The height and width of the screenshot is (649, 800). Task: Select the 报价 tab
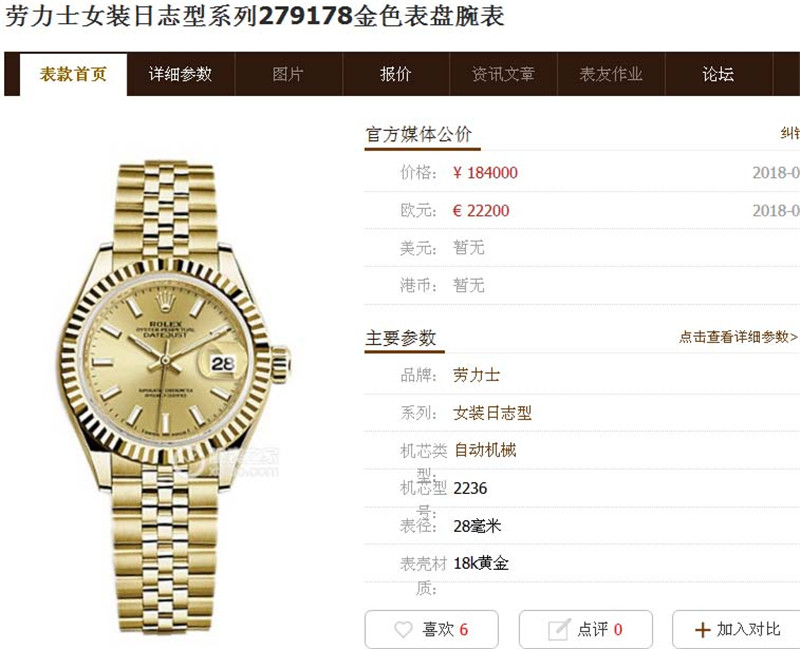[396, 74]
